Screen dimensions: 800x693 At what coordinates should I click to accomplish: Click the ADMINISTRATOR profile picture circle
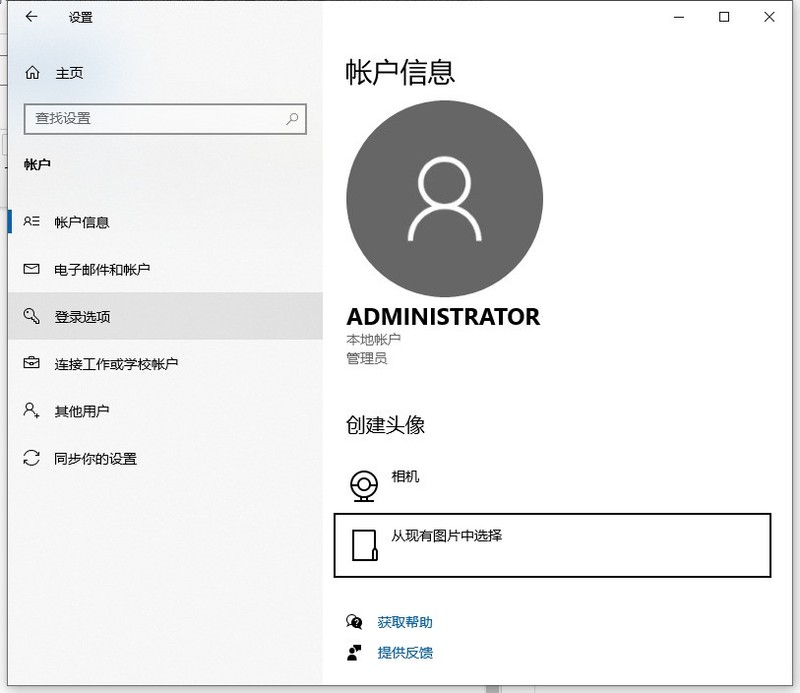pyautogui.click(x=443, y=198)
